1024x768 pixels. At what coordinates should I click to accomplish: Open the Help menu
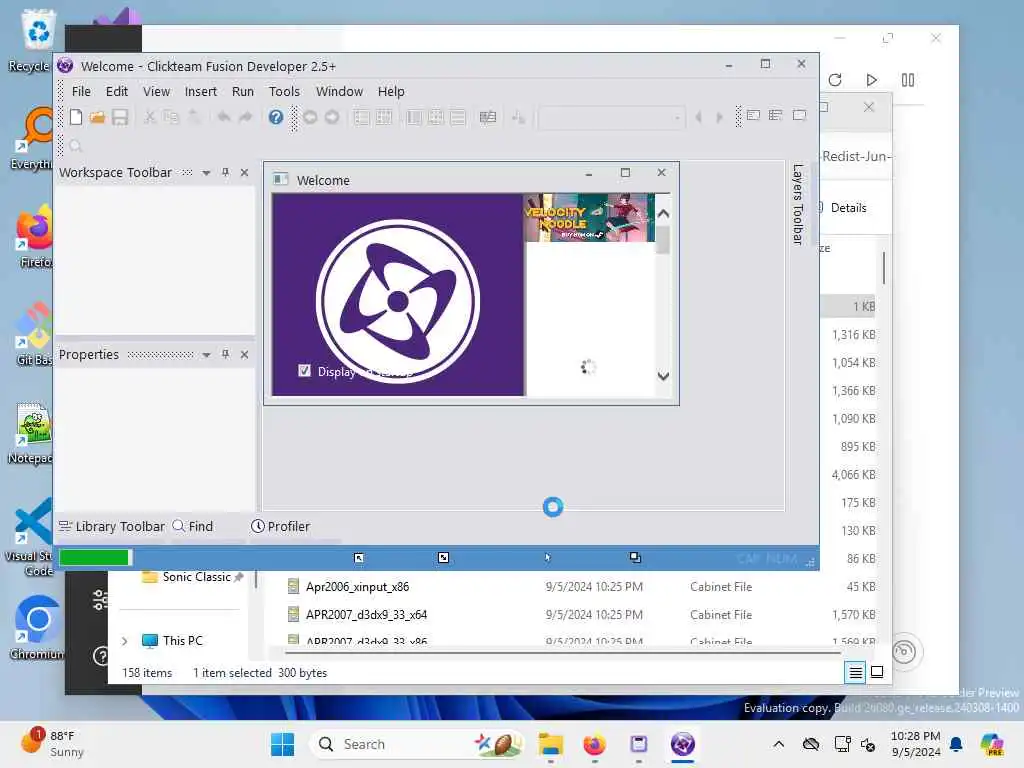click(391, 91)
